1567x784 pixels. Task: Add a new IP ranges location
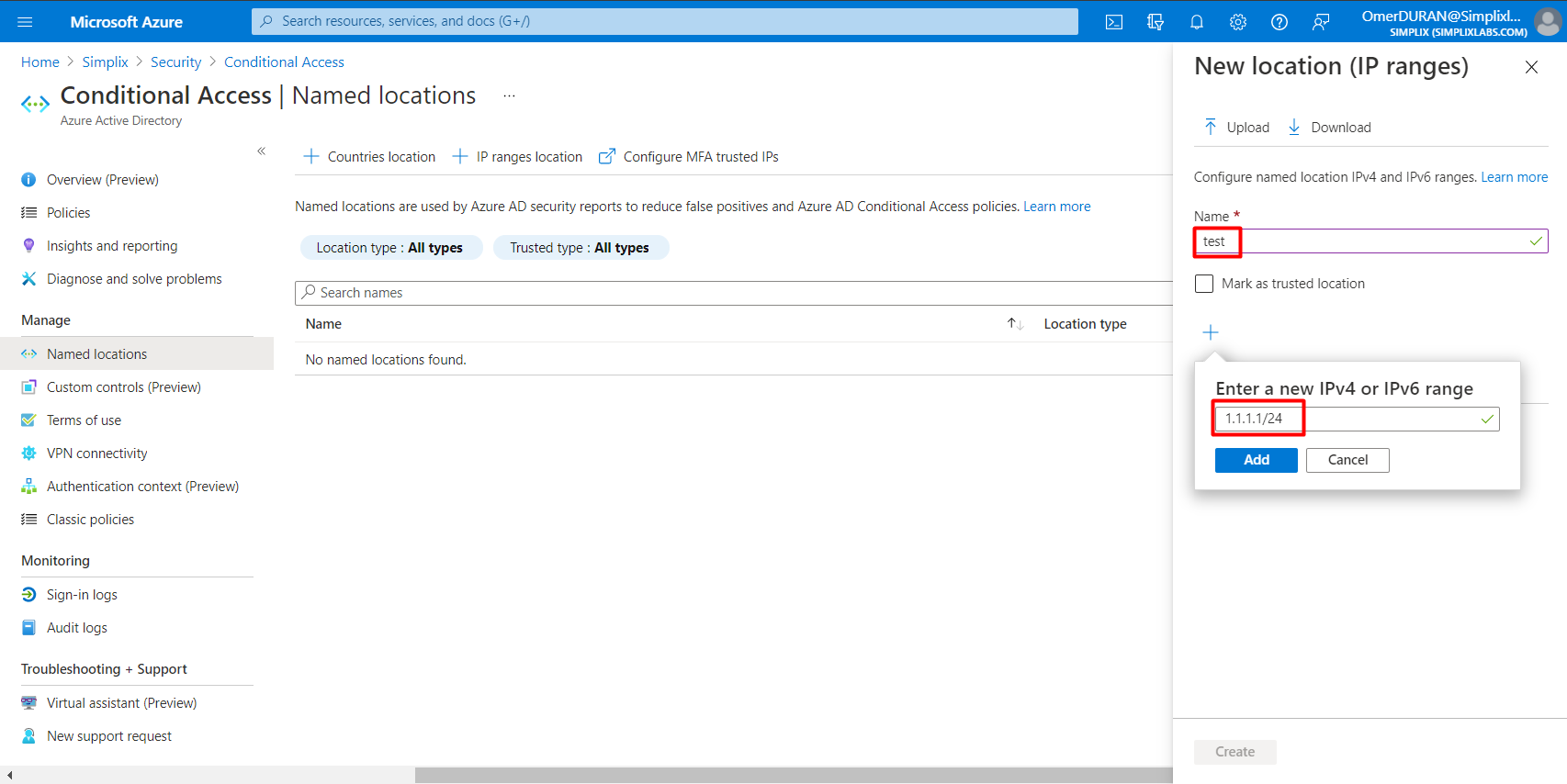click(517, 157)
